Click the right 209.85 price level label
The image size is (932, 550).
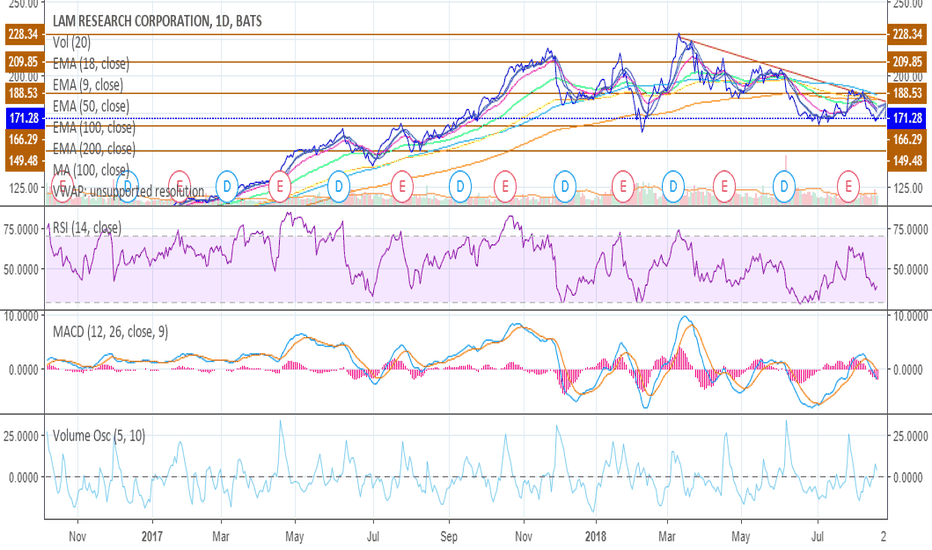(x=908, y=62)
